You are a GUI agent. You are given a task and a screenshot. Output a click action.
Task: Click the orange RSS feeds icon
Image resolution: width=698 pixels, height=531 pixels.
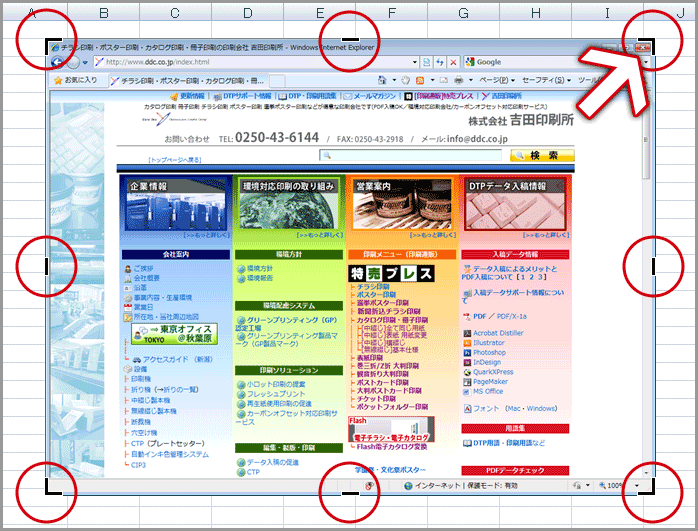tap(420, 81)
